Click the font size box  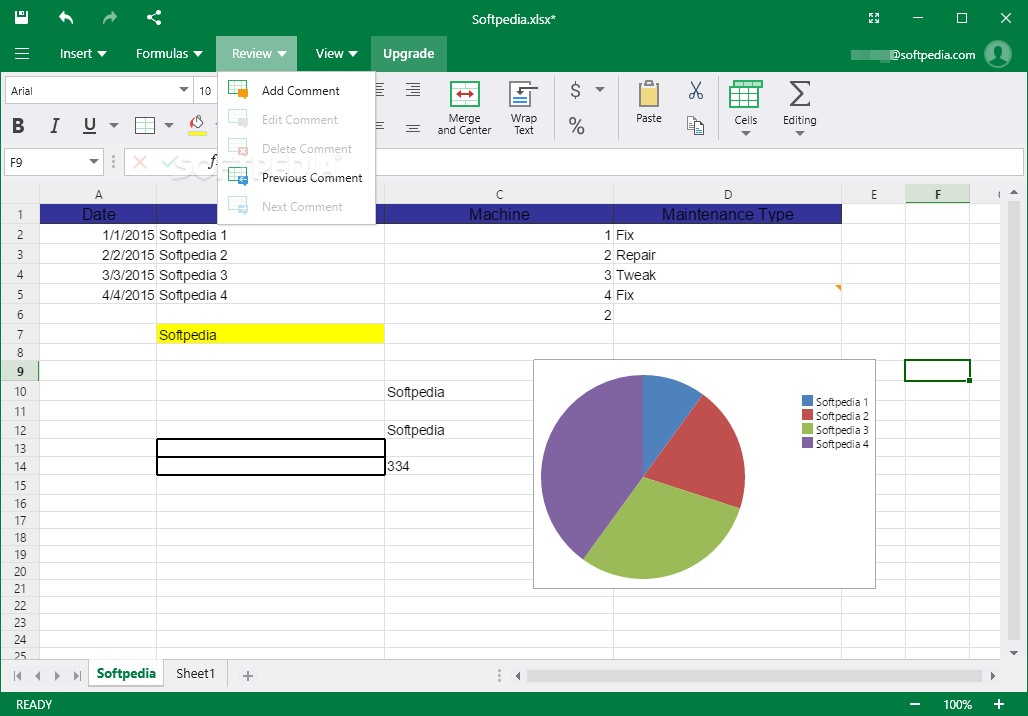pos(206,90)
